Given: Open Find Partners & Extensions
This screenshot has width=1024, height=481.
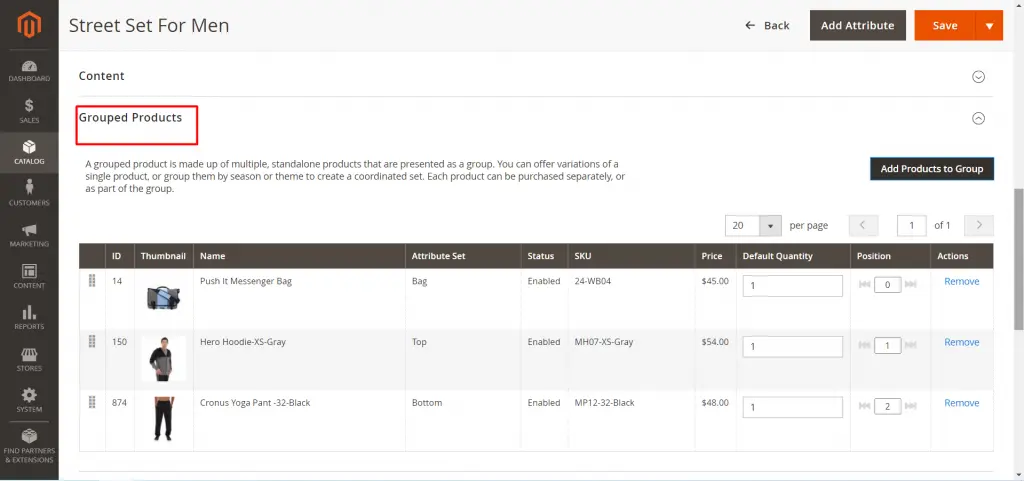Looking at the screenshot, I should click(x=29, y=446).
